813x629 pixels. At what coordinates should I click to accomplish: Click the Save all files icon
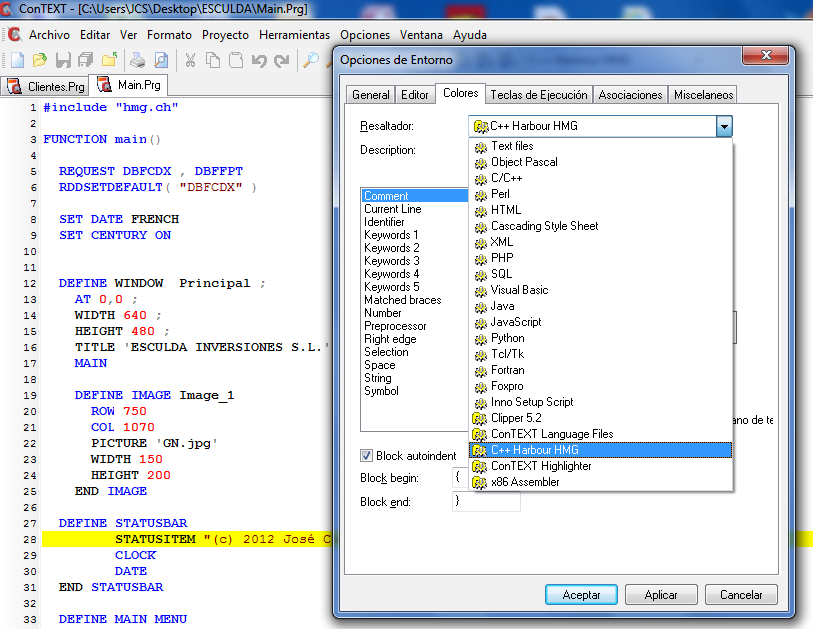click(86, 60)
